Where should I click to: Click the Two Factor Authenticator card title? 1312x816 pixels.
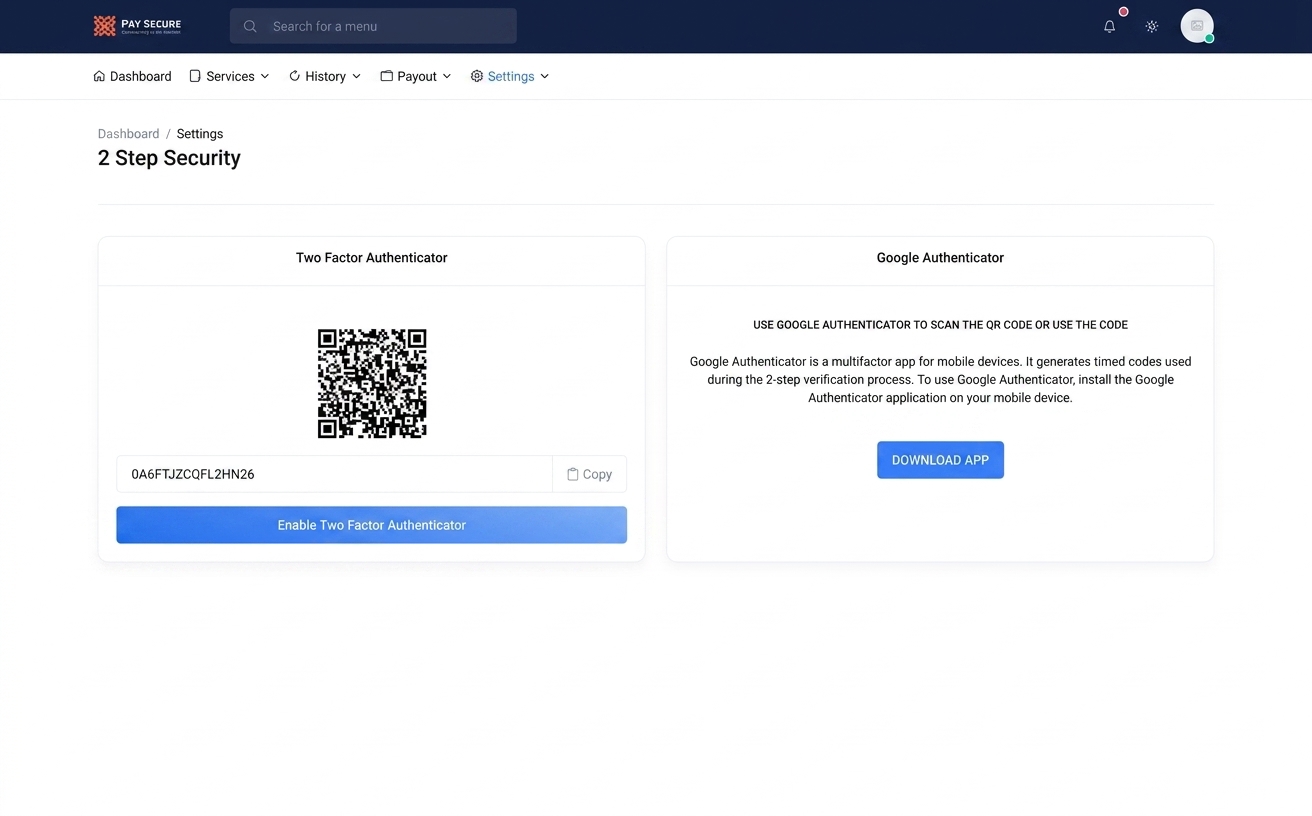pyautogui.click(x=371, y=258)
